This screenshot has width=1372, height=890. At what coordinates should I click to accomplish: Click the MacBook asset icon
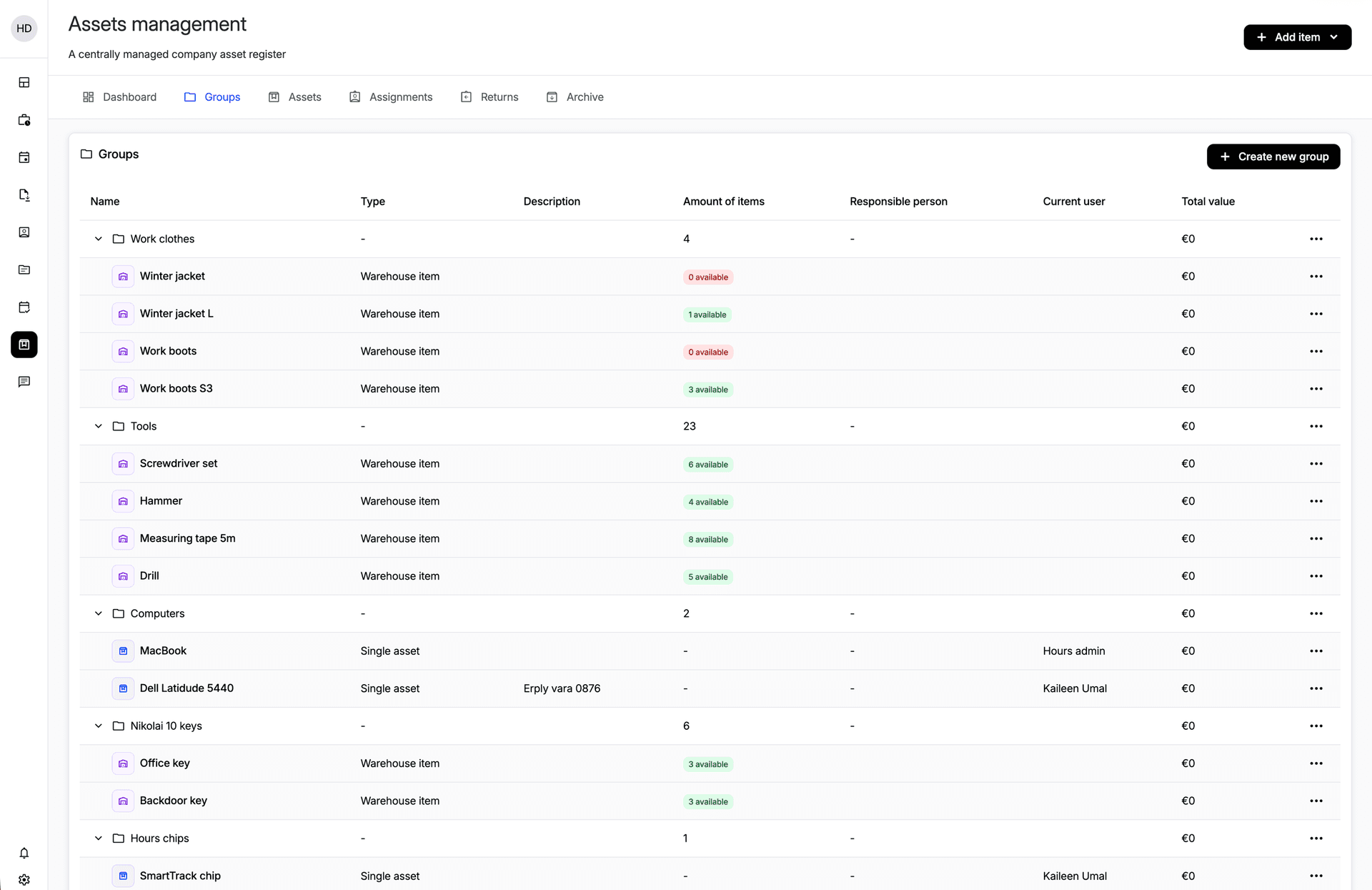click(123, 651)
